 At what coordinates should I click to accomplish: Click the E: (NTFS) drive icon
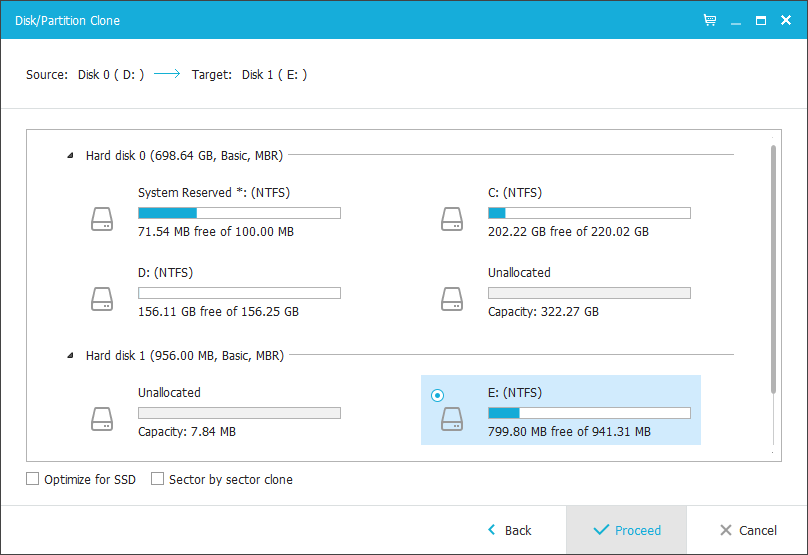[x=452, y=419]
